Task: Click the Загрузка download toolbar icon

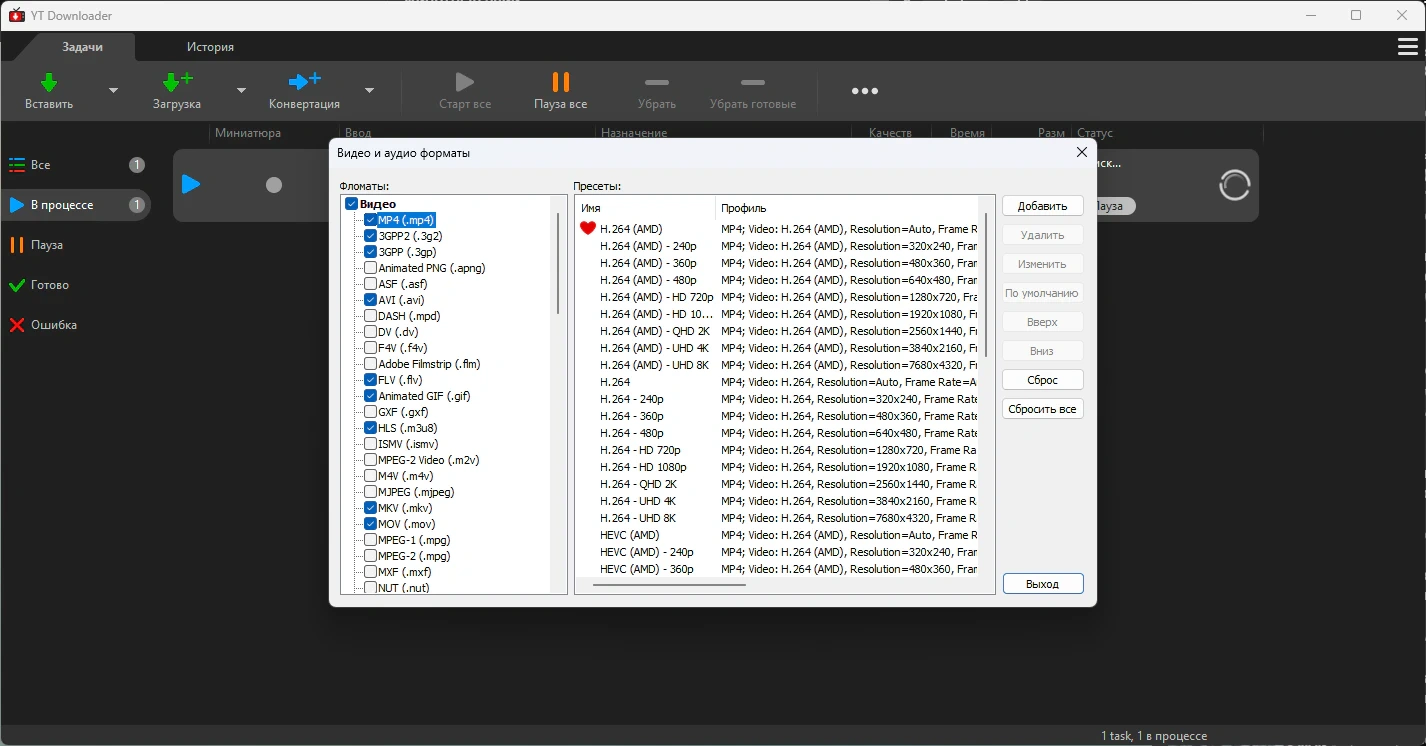Action: coord(177,82)
